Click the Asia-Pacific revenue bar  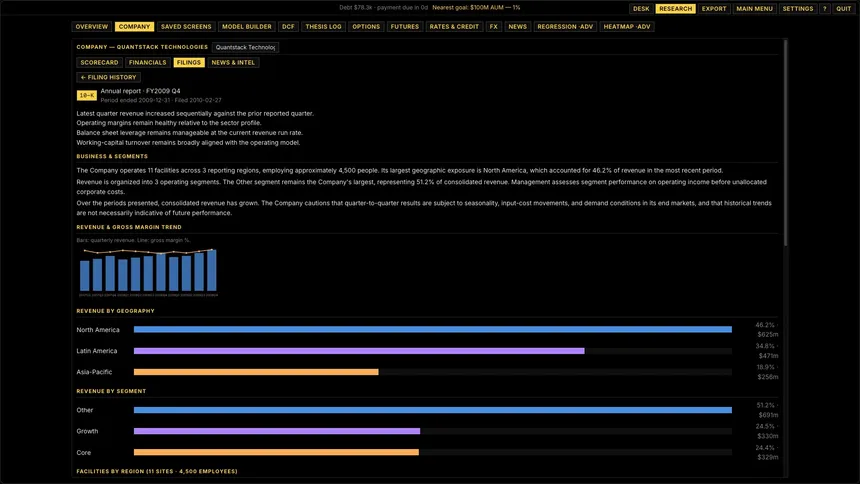(433, 372)
